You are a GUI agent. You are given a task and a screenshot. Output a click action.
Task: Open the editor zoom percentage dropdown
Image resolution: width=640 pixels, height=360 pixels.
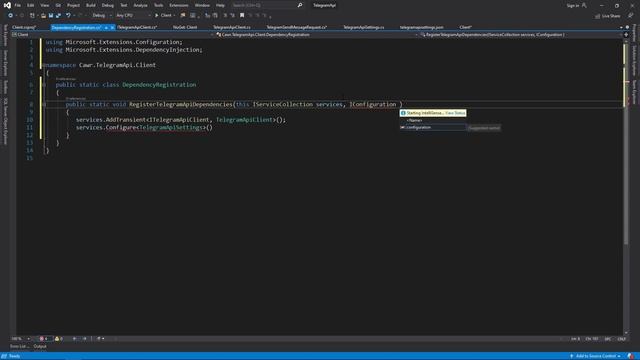[20, 339]
